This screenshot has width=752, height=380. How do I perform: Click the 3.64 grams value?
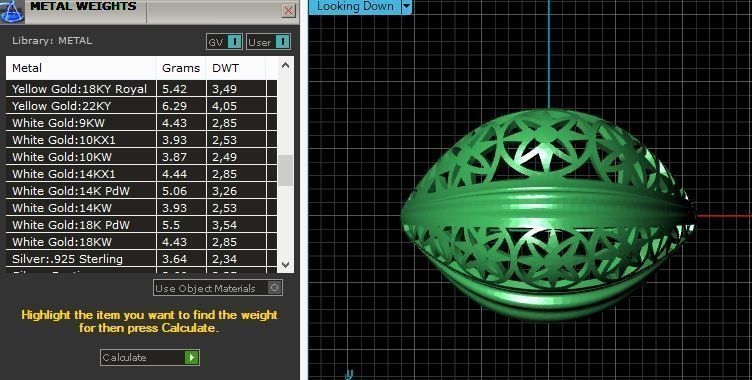tap(174, 259)
